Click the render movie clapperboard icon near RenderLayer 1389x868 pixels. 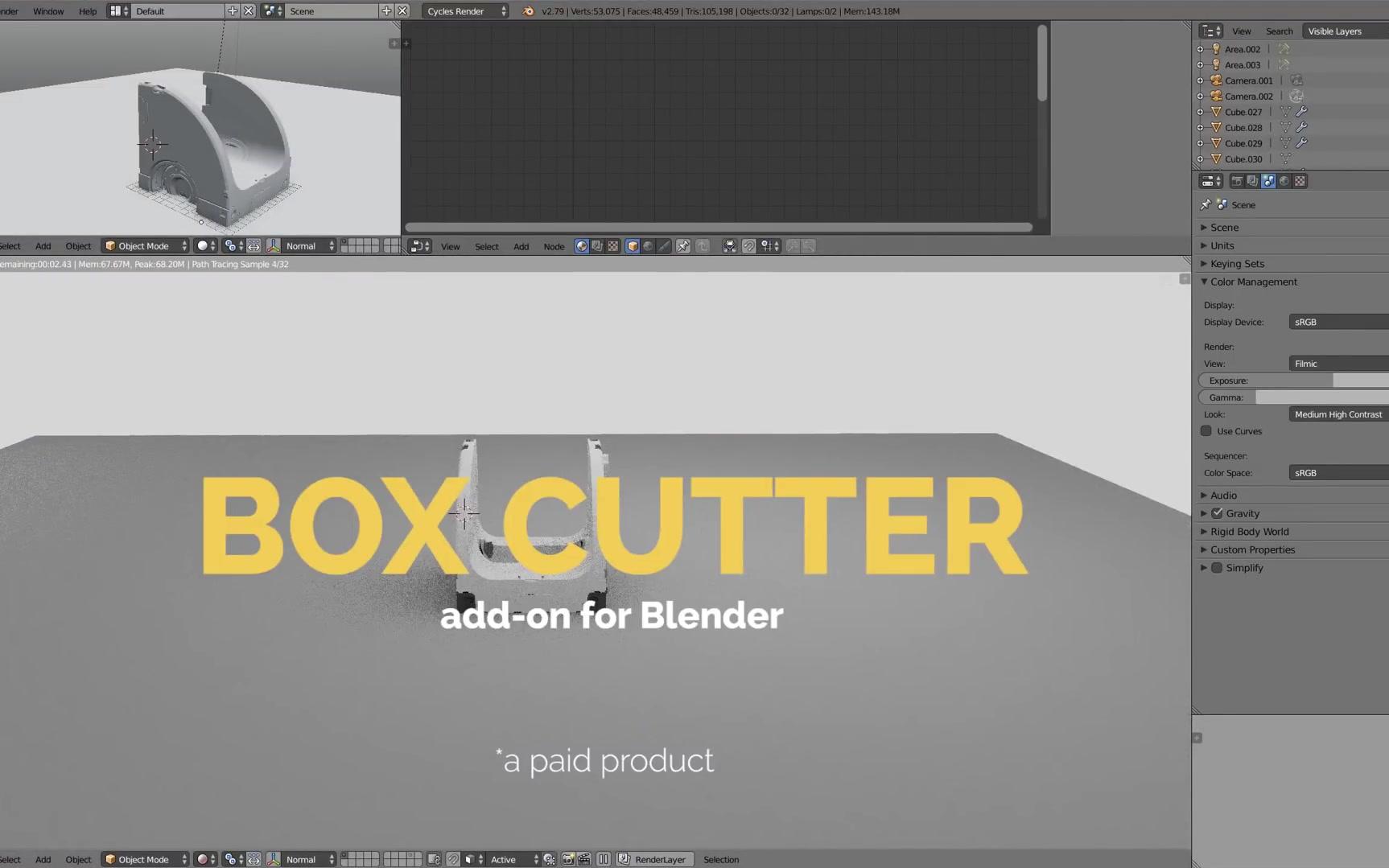click(x=584, y=859)
